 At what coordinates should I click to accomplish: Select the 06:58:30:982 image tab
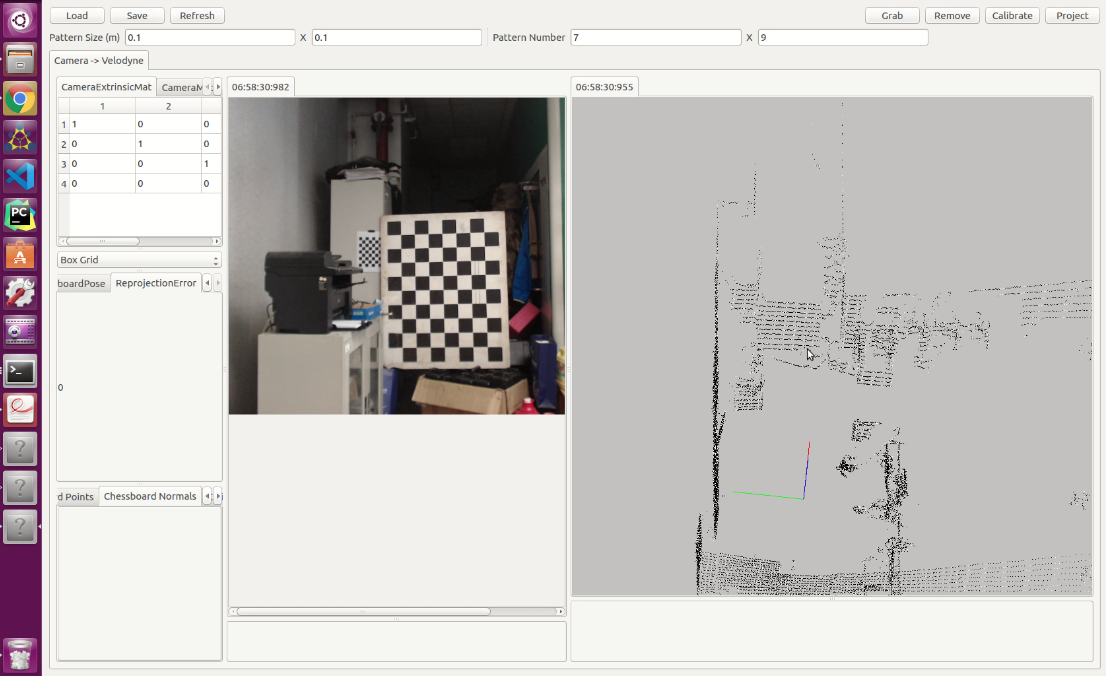[x=260, y=87]
